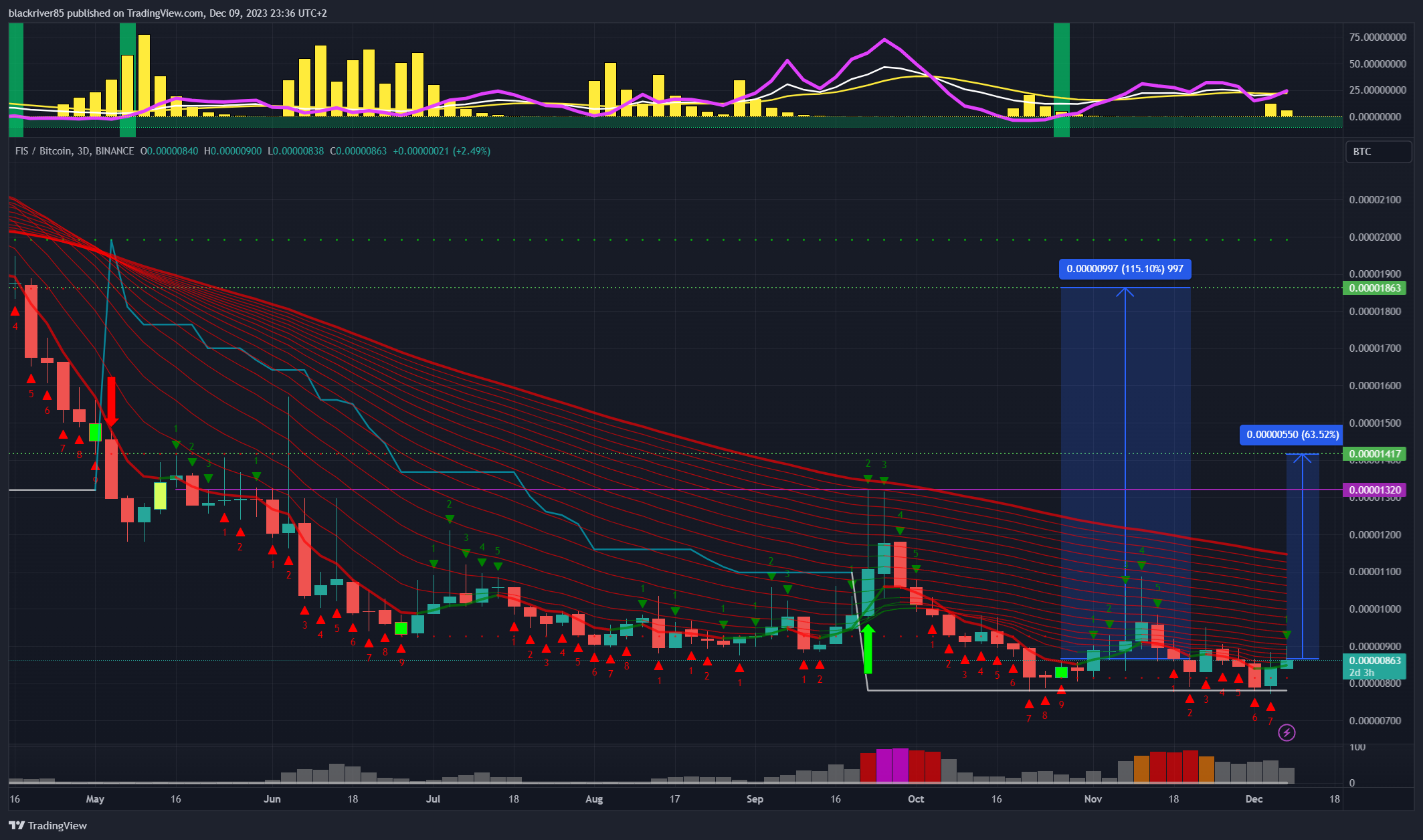Click the 0.00000700 price axis label
Viewport: 1423px width, 840px height.
tap(1375, 721)
